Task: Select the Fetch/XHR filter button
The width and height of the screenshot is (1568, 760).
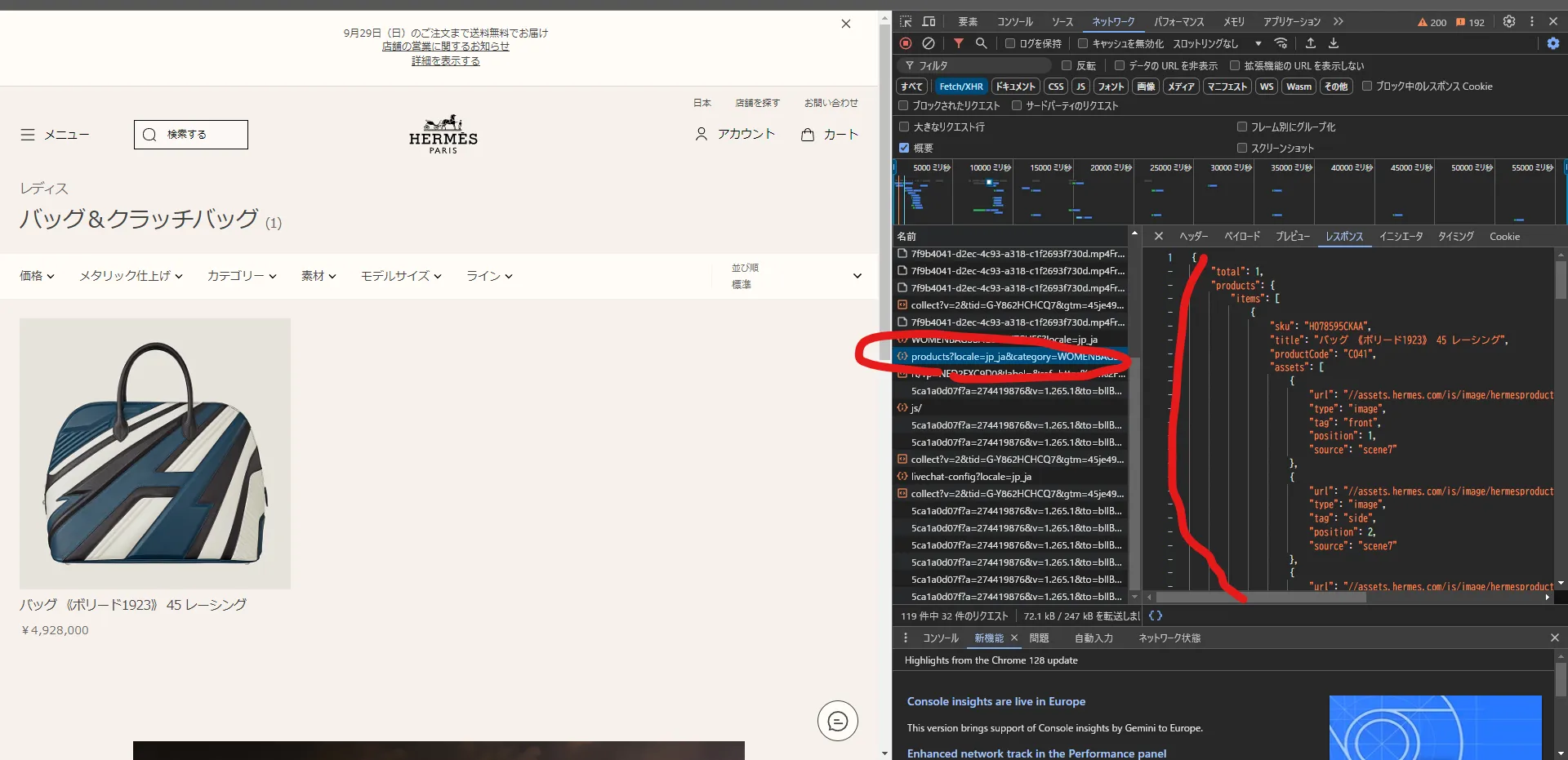Action: pos(960,87)
